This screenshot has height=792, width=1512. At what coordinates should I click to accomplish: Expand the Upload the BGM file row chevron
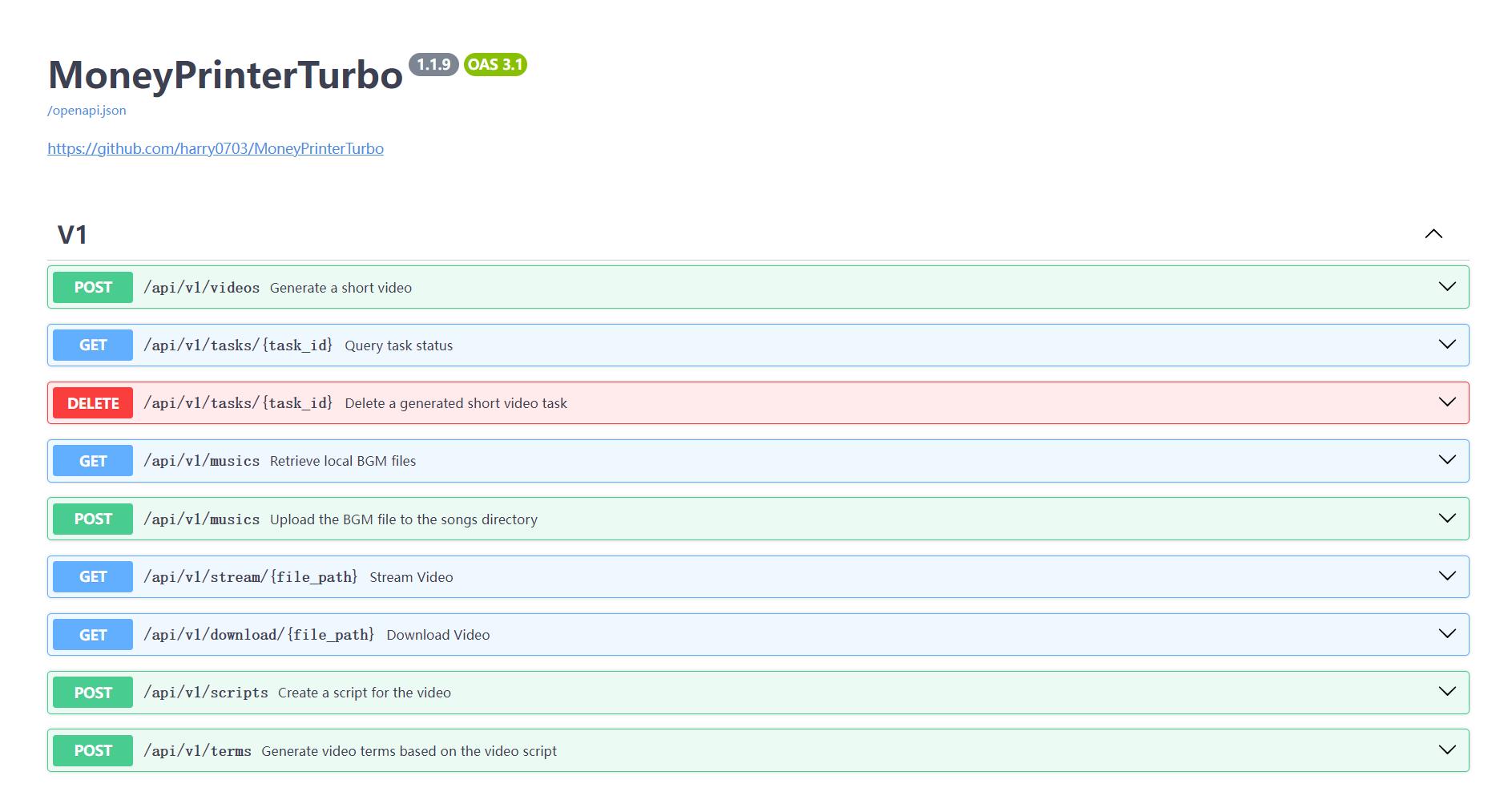pyautogui.click(x=1447, y=519)
